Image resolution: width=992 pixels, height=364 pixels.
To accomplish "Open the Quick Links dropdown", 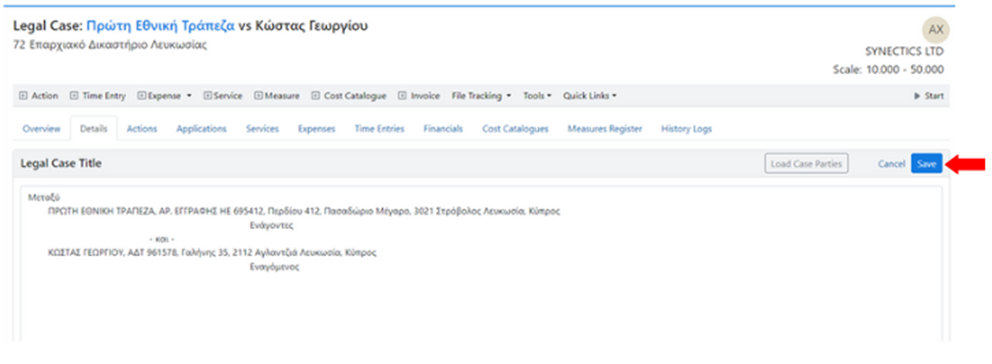I will [x=590, y=96].
